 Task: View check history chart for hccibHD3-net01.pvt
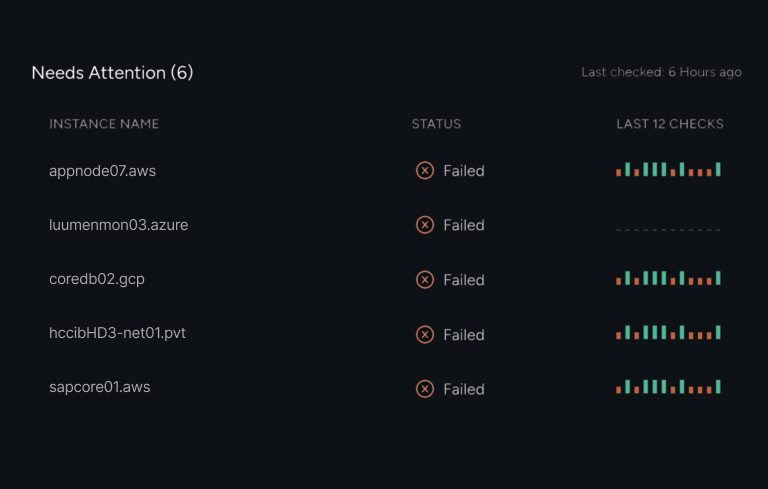[668, 332]
